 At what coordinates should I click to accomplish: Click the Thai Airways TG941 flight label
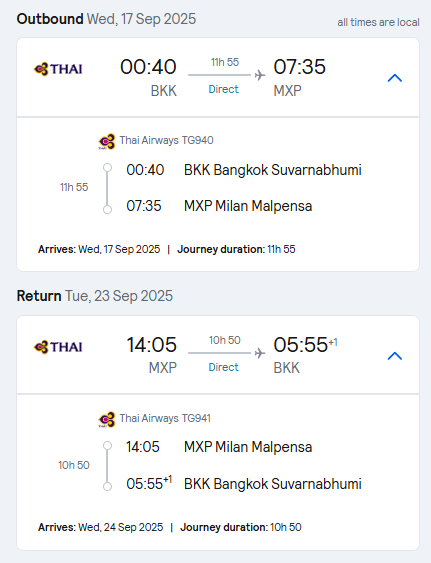pos(165,418)
